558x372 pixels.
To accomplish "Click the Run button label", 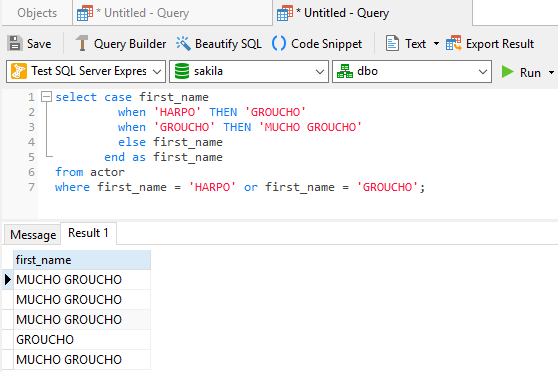I will tap(530, 73).
